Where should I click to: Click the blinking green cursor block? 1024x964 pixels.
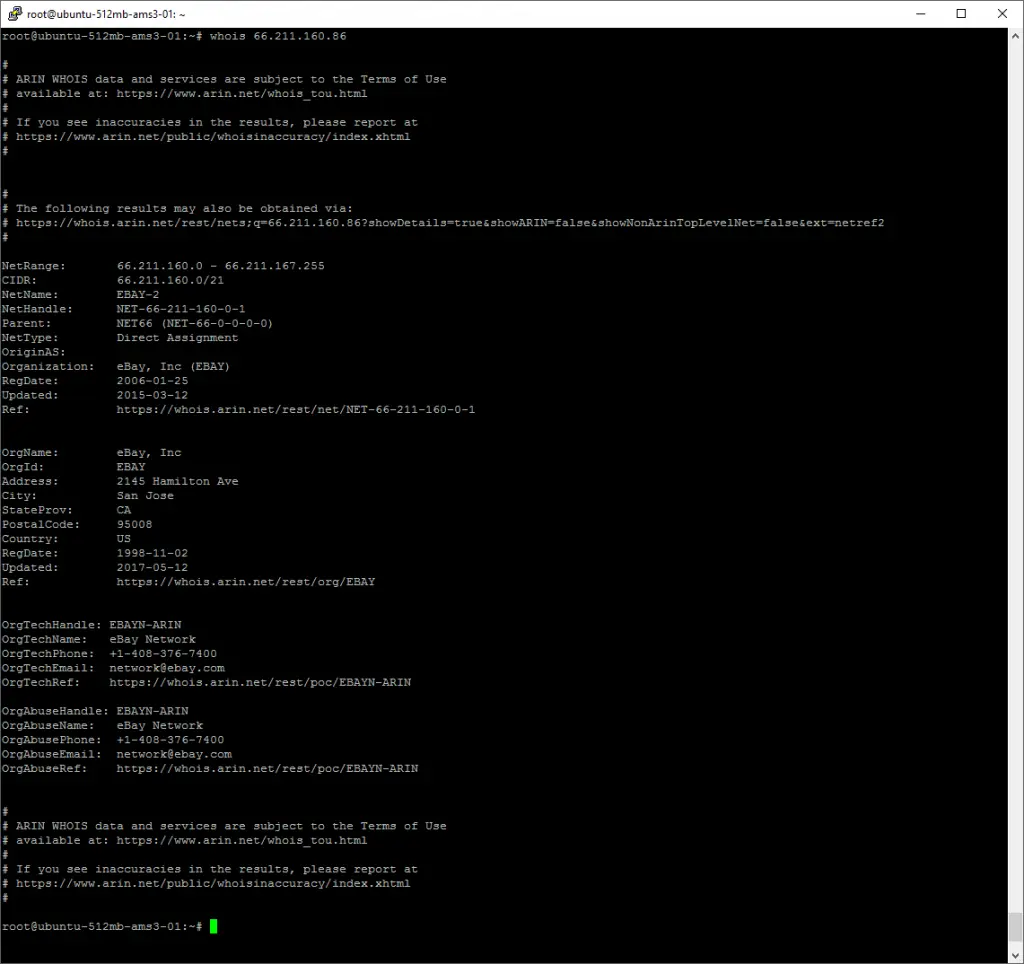pos(212,926)
